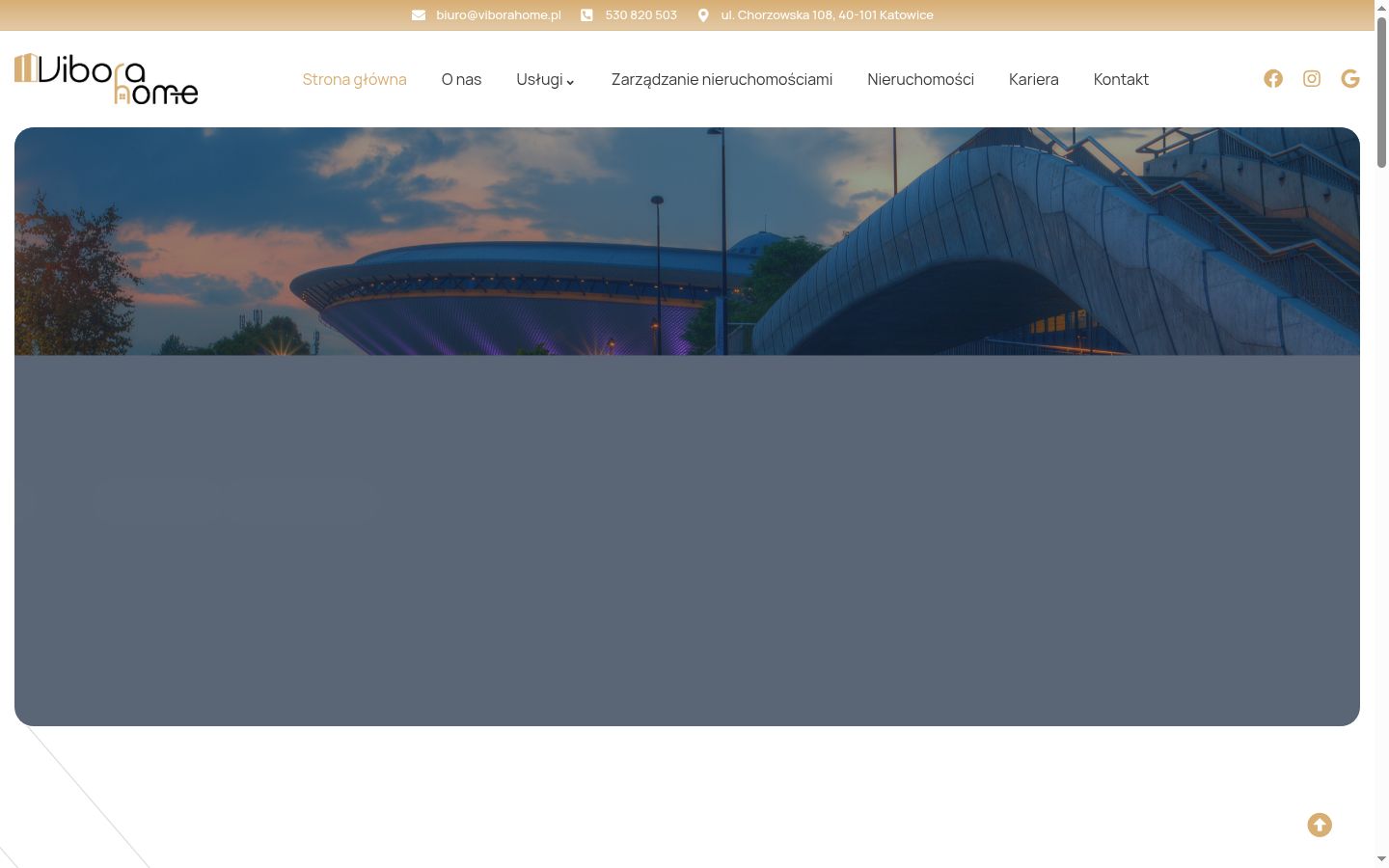The height and width of the screenshot is (868, 1389).
Task: Click the map pin location icon
Action: (x=703, y=15)
